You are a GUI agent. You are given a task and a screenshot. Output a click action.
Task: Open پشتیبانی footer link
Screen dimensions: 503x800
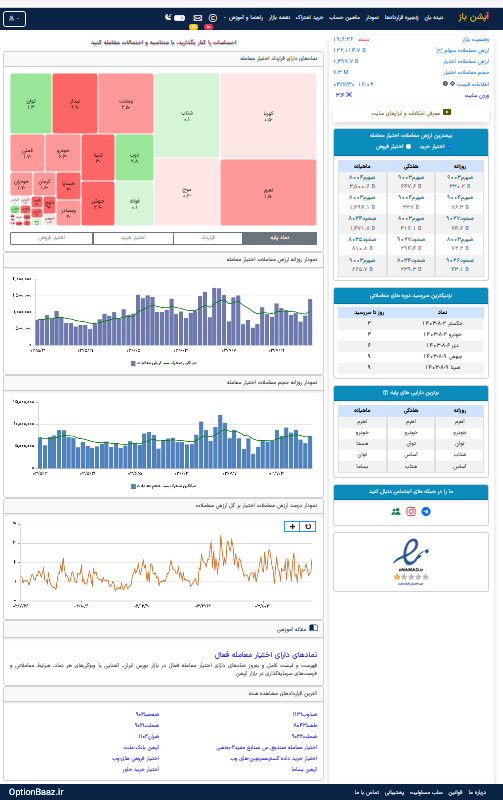click(394, 792)
